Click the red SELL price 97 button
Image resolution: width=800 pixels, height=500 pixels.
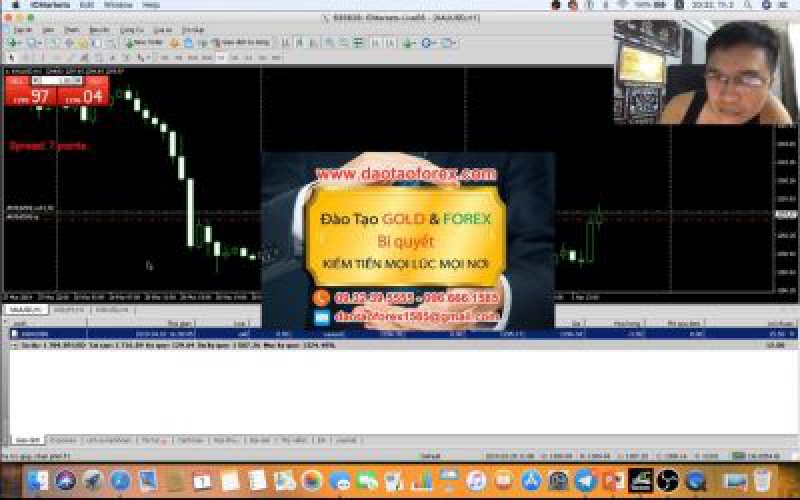[31, 96]
